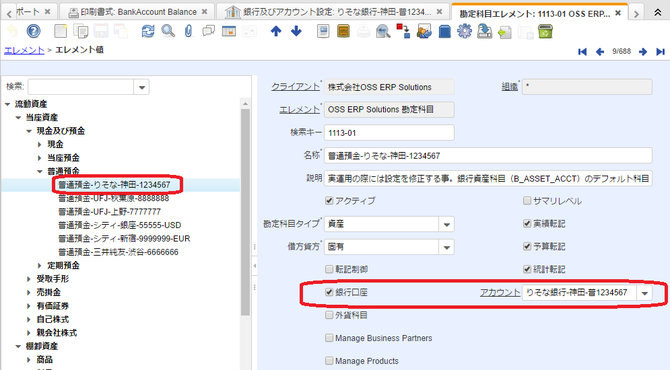Screen dimensions: 670x370
Task: Click the Copy Record toolbar icon
Action: pos(81,31)
